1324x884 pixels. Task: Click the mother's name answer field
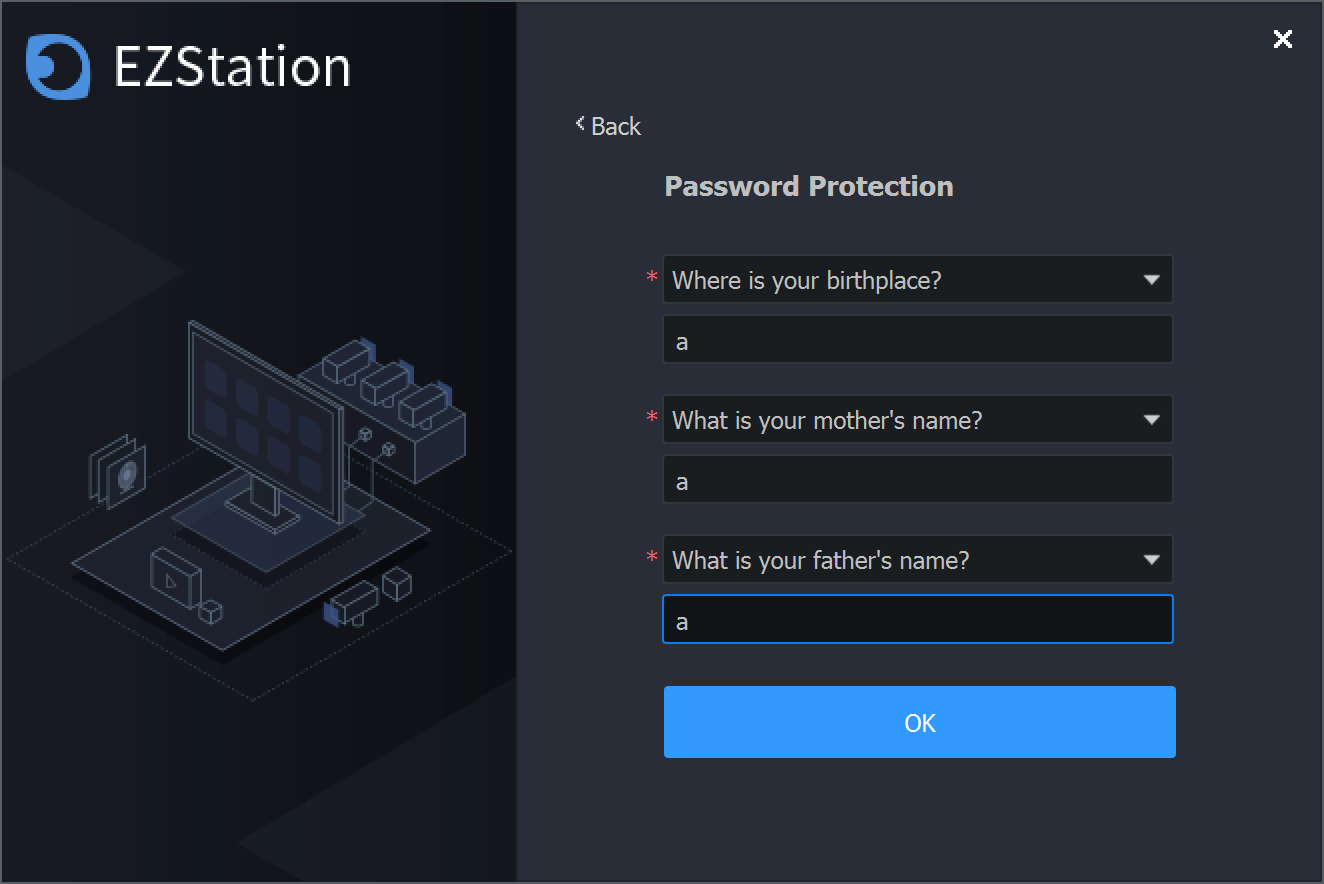[x=917, y=481]
